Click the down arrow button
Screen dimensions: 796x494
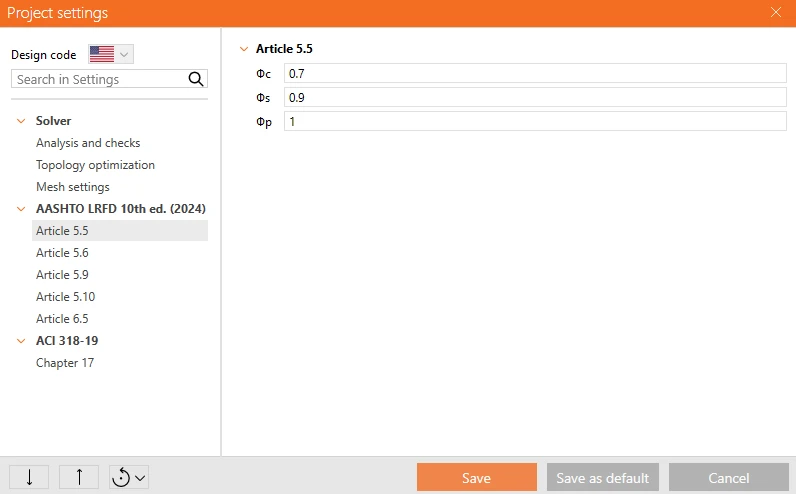(29, 477)
